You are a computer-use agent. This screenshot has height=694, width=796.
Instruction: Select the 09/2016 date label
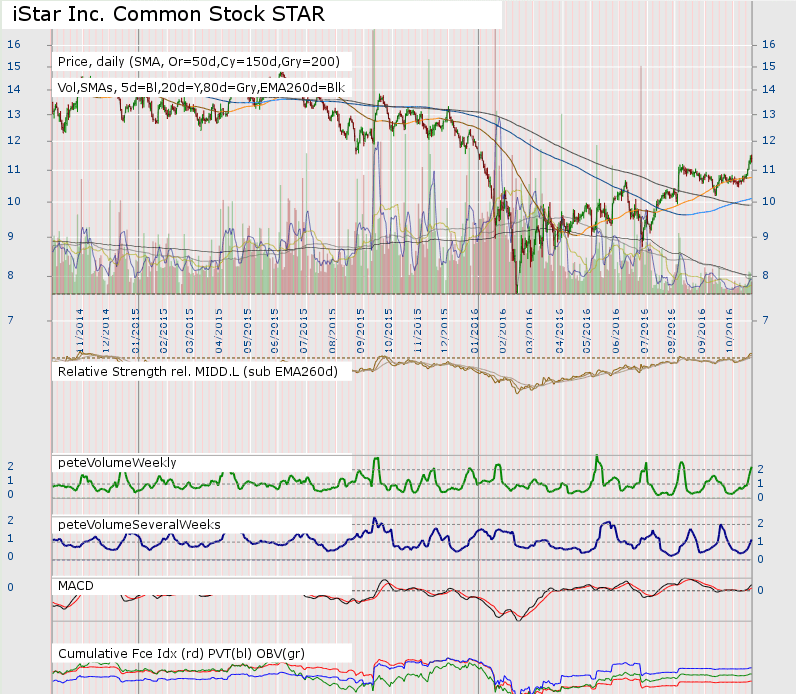[x=702, y=331]
